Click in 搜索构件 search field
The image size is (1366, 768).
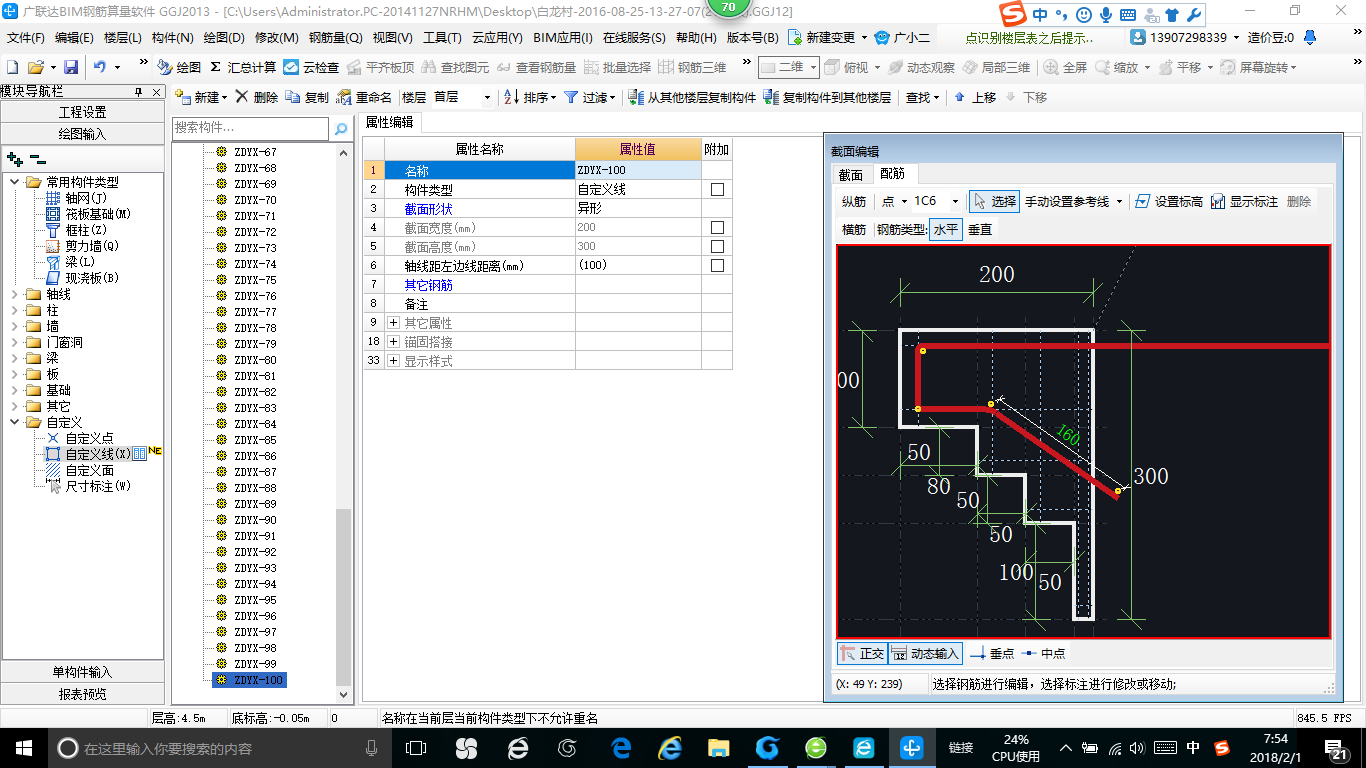point(250,128)
